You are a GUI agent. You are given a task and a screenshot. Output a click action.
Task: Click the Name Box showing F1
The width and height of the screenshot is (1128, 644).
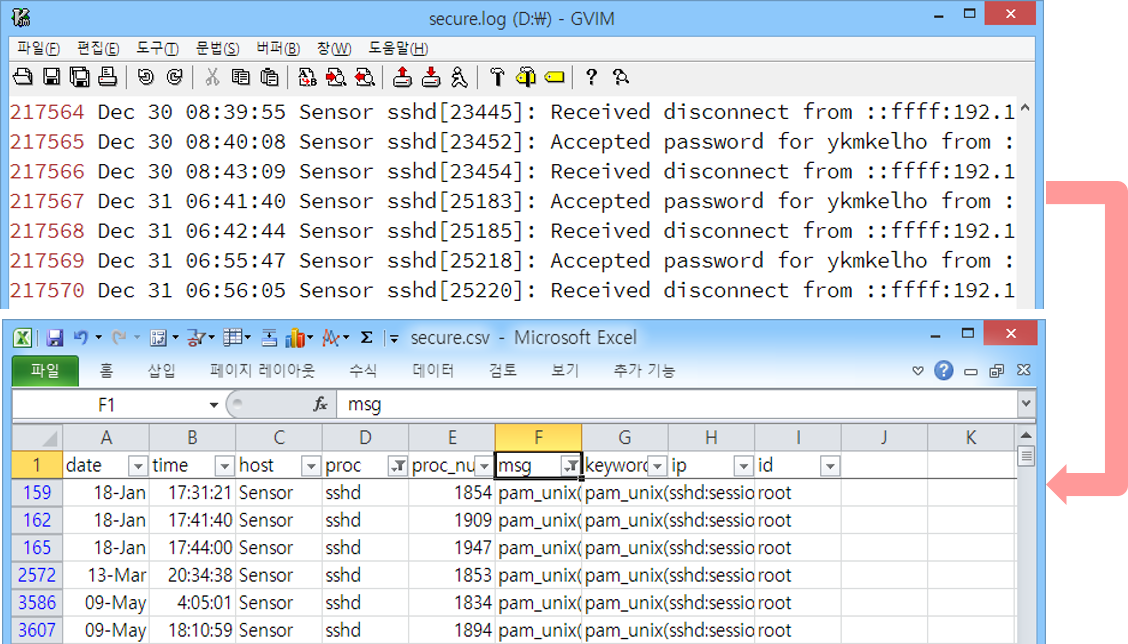108,405
